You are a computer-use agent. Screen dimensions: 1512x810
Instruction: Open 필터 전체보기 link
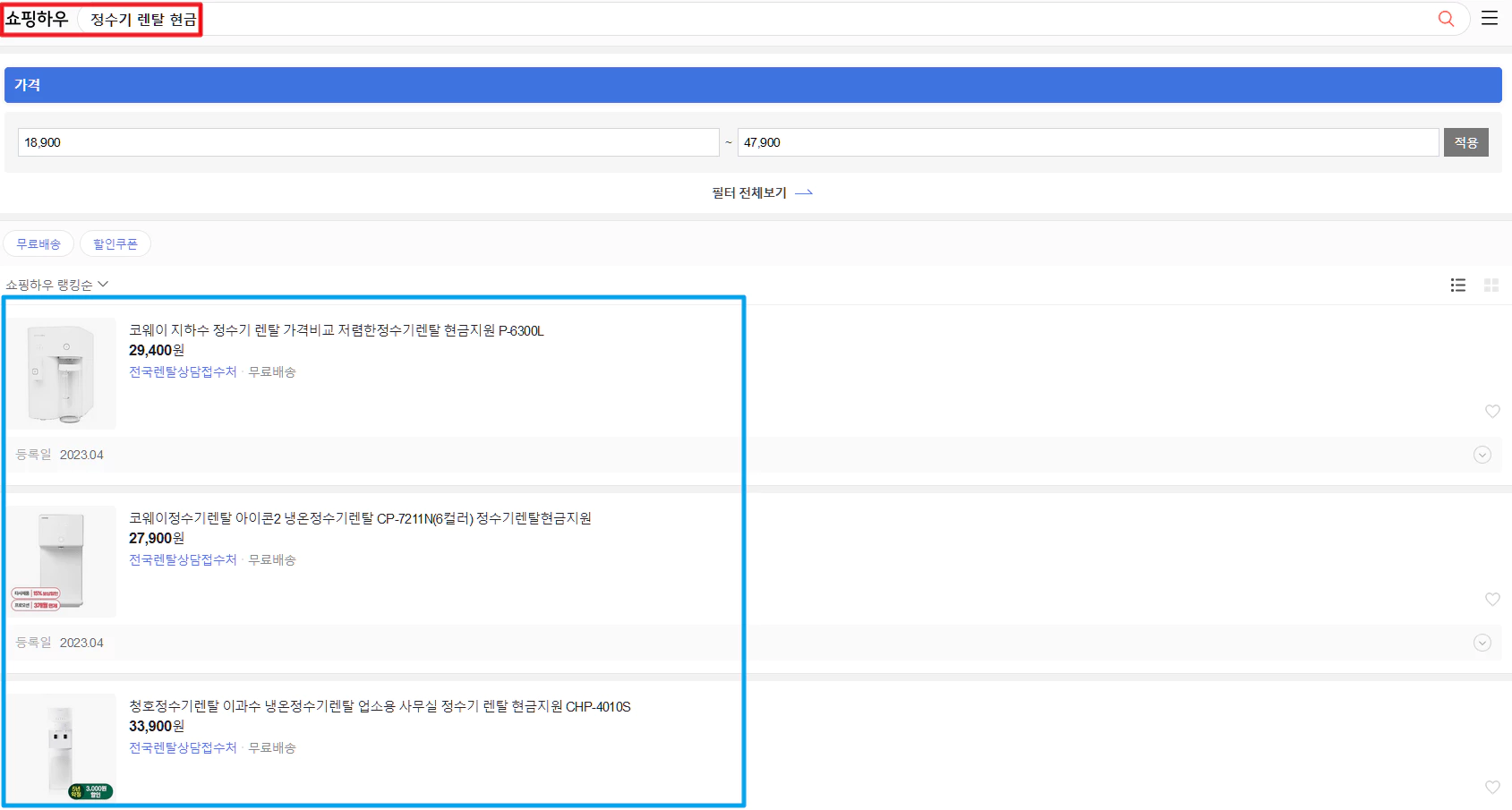pyautogui.click(x=762, y=192)
